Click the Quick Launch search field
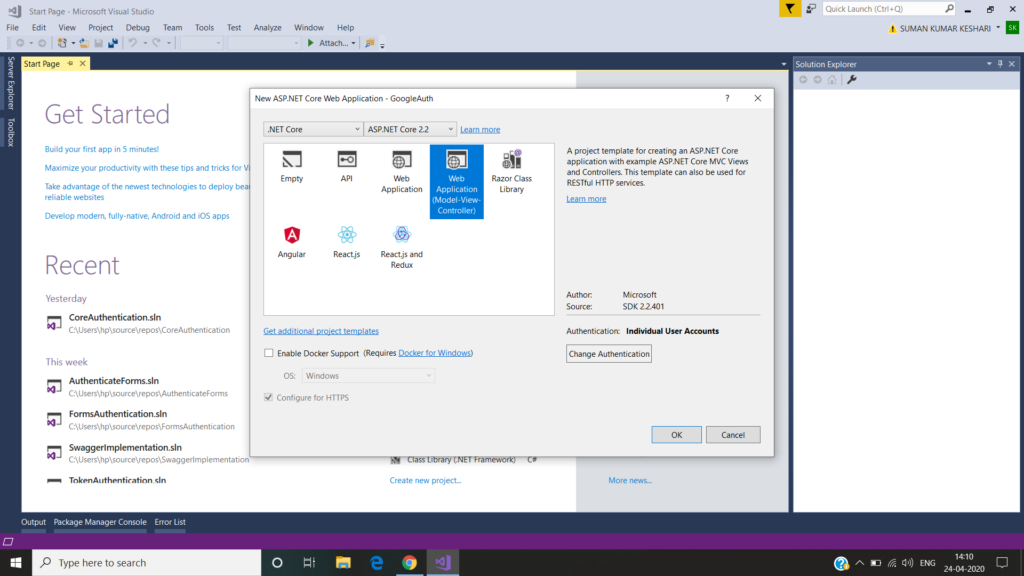The height and width of the screenshot is (576, 1024). [882, 8]
